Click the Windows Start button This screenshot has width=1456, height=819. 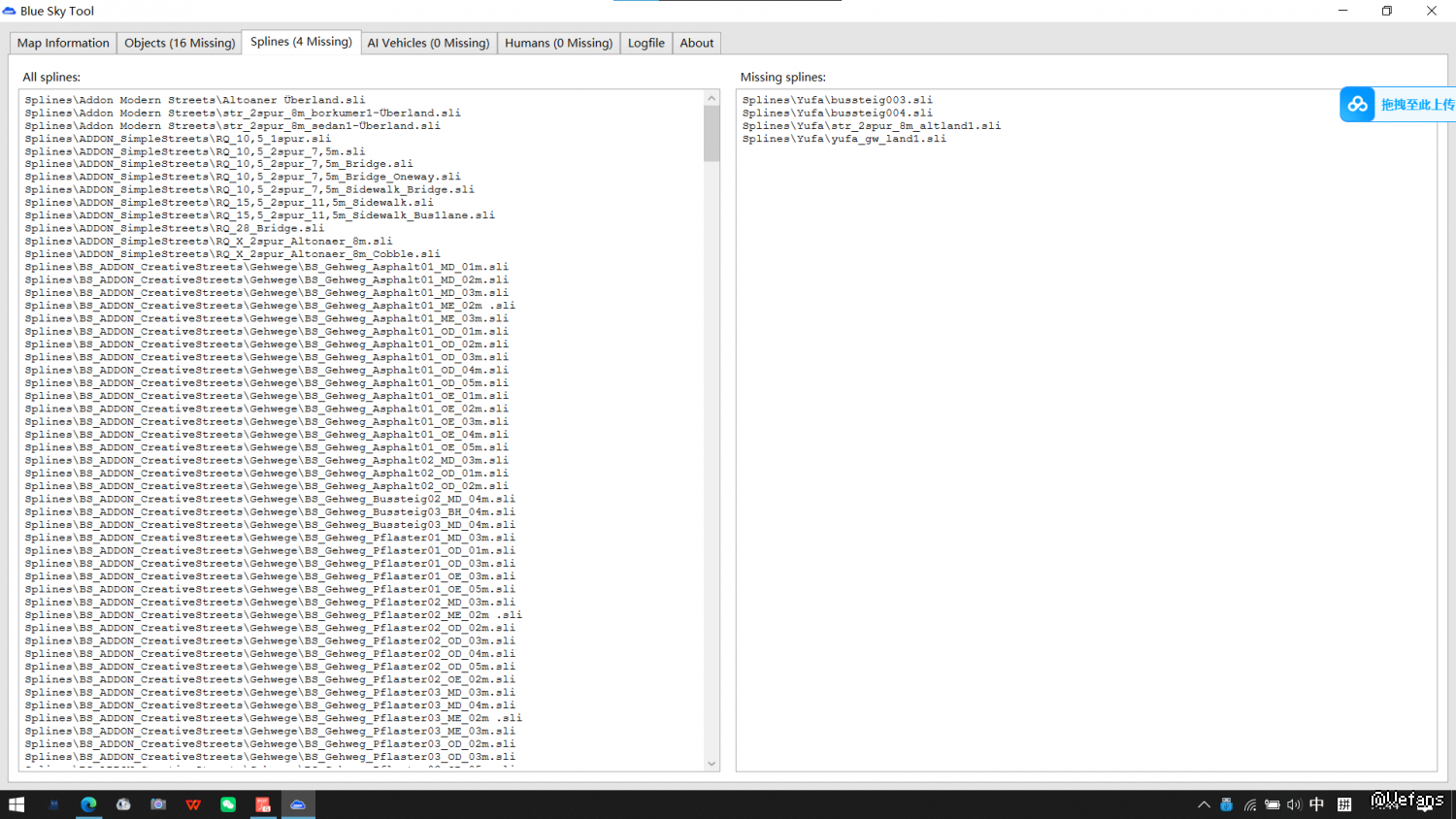(17, 804)
